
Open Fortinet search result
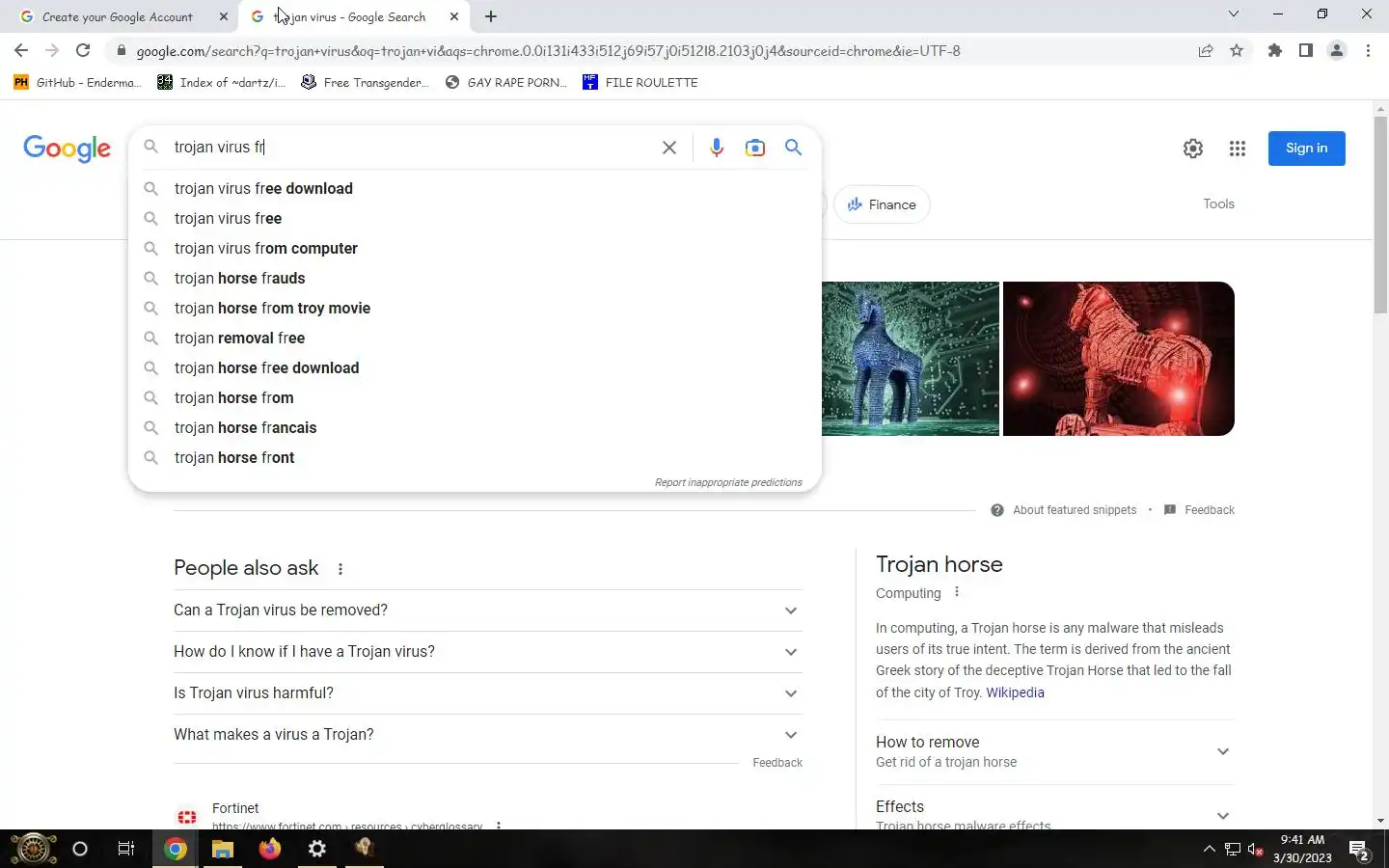(x=235, y=808)
